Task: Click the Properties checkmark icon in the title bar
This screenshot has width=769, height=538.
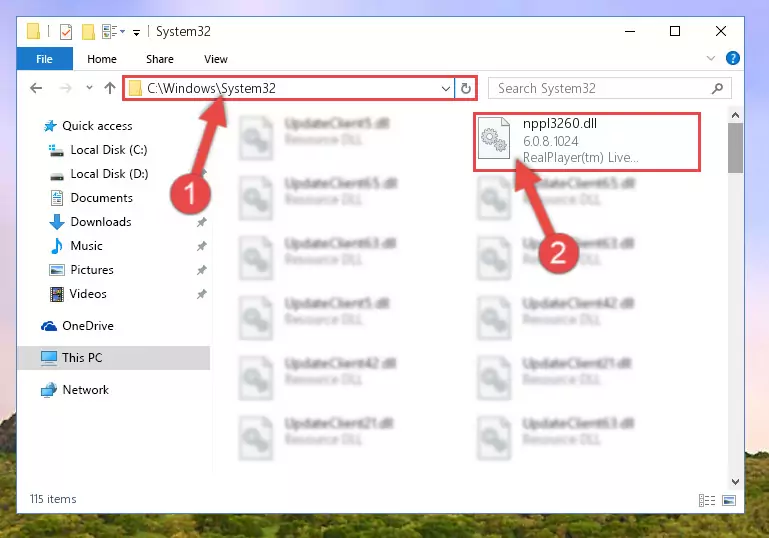Action: 66,32
